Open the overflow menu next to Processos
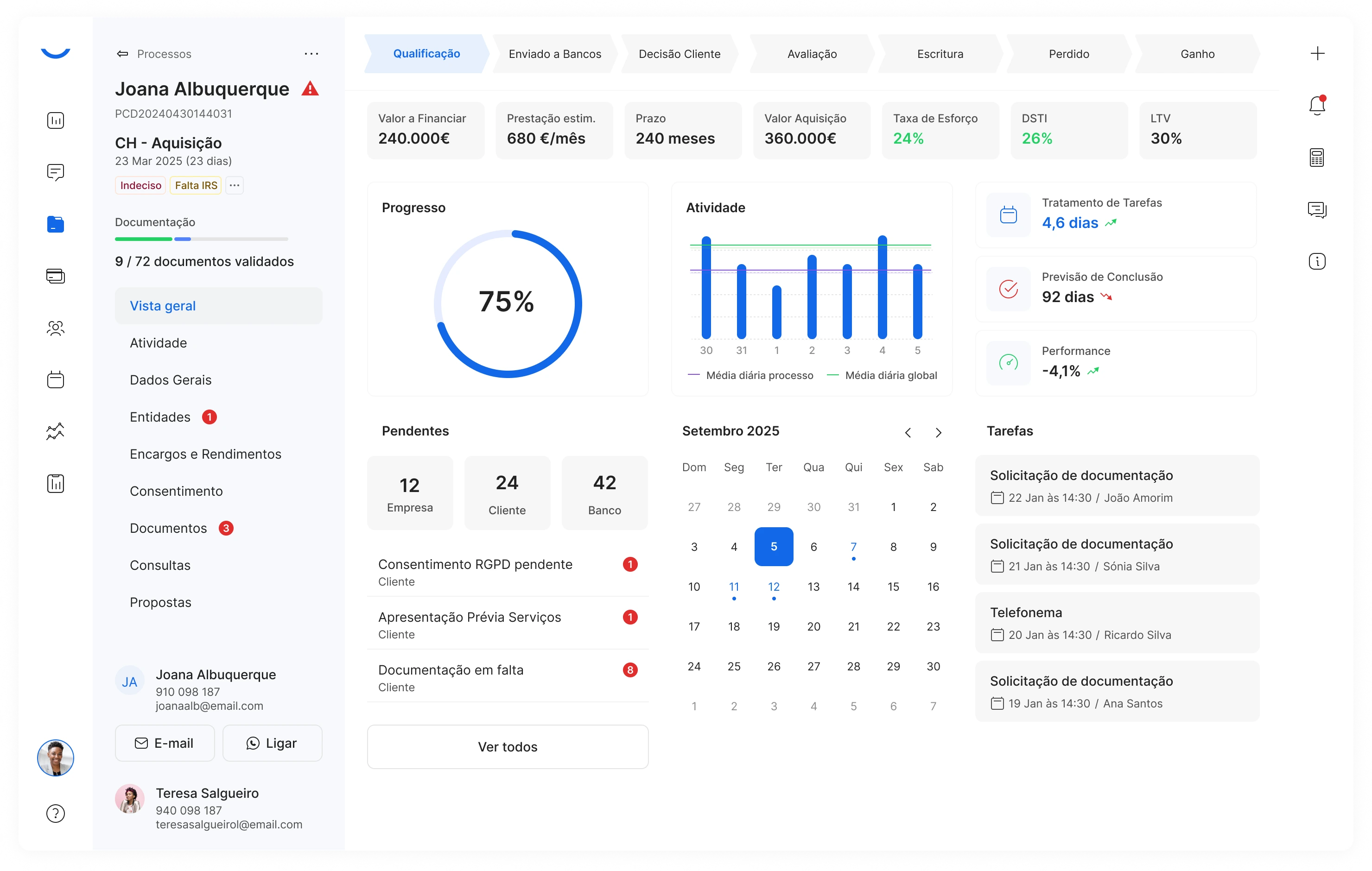The width and height of the screenshot is (1372, 871). point(311,54)
